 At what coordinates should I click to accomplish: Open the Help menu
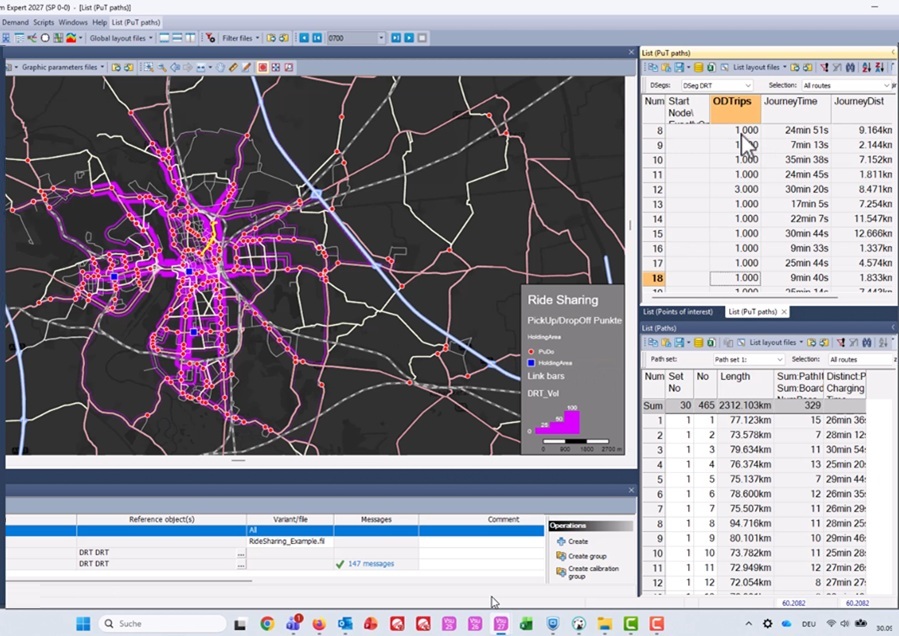[x=100, y=22]
